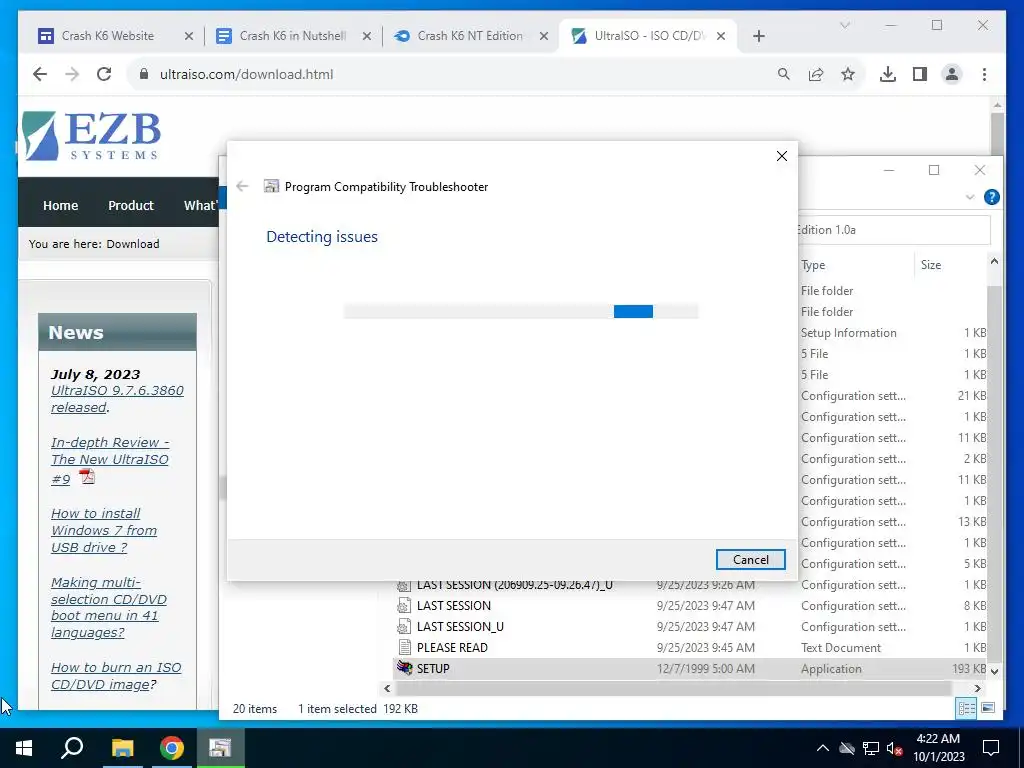Toggle Chrome side panel
This screenshot has width=1024, height=768.
920,74
